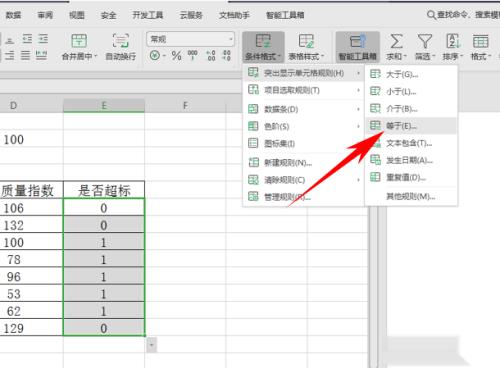Open 清除规则(C) submenu
Screen dimensions: 500x368
pyautogui.click(x=304, y=180)
